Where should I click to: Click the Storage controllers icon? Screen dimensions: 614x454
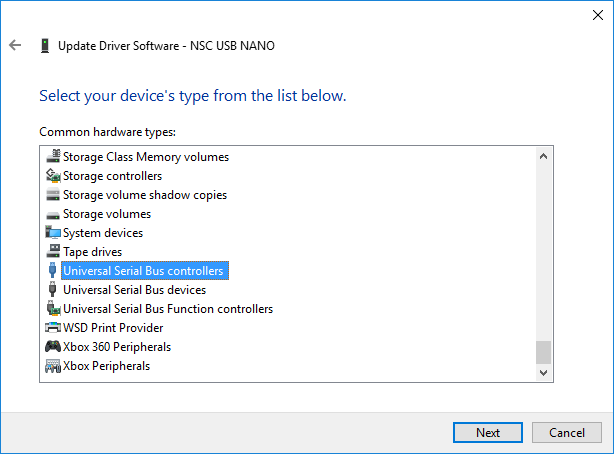53,175
